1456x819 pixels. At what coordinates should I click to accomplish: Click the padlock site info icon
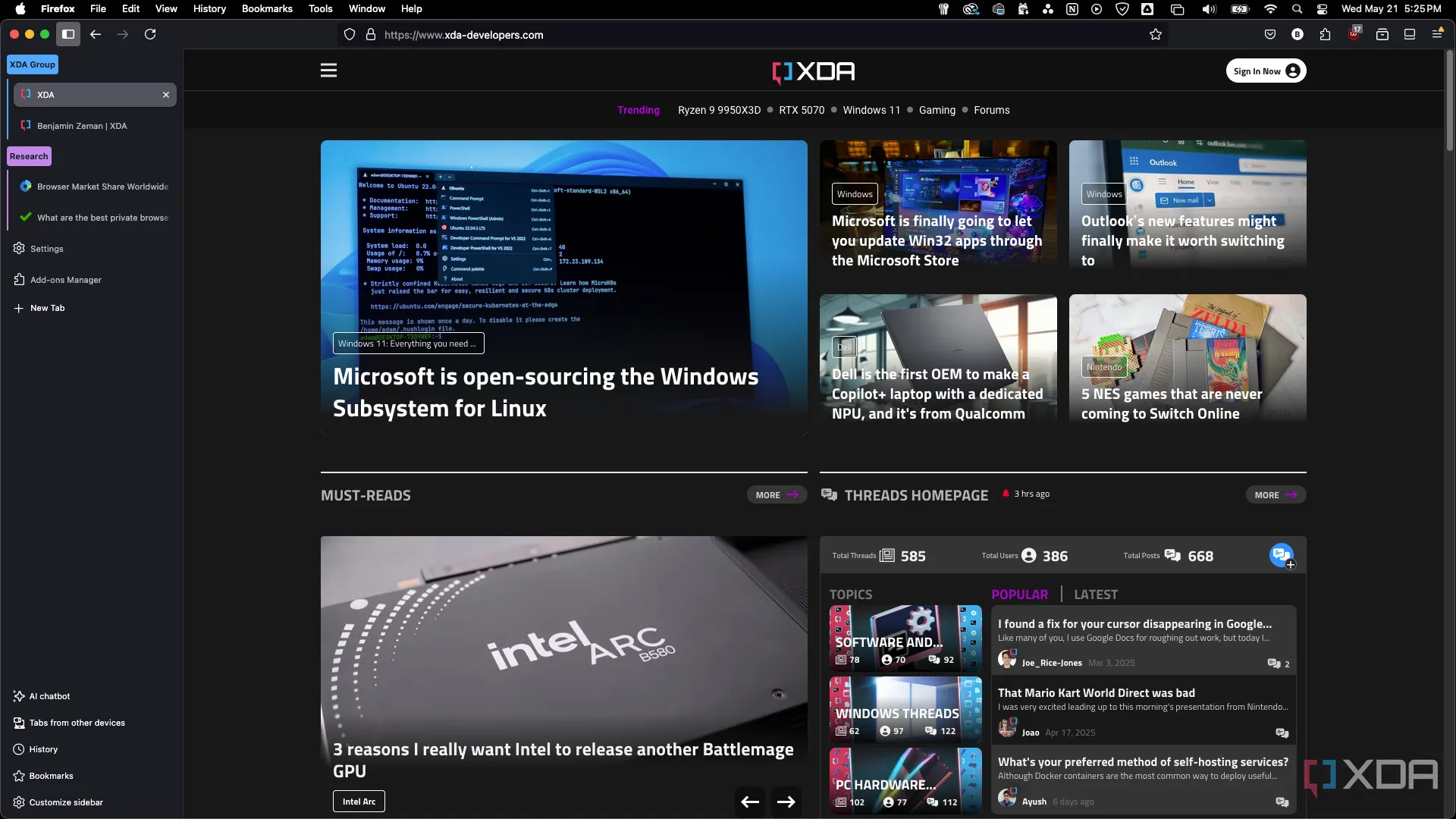[370, 35]
